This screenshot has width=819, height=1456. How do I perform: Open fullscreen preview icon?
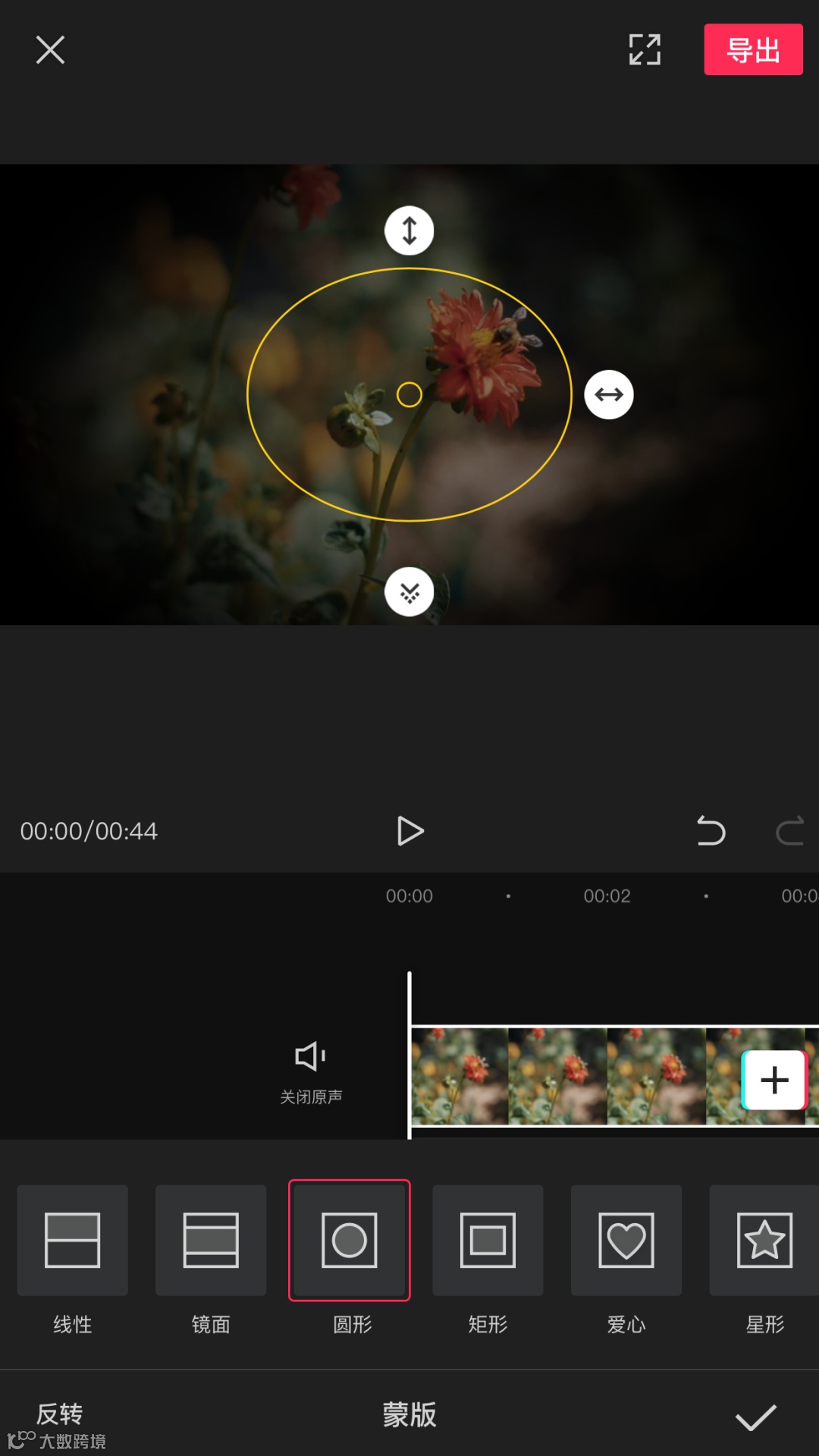click(645, 50)
